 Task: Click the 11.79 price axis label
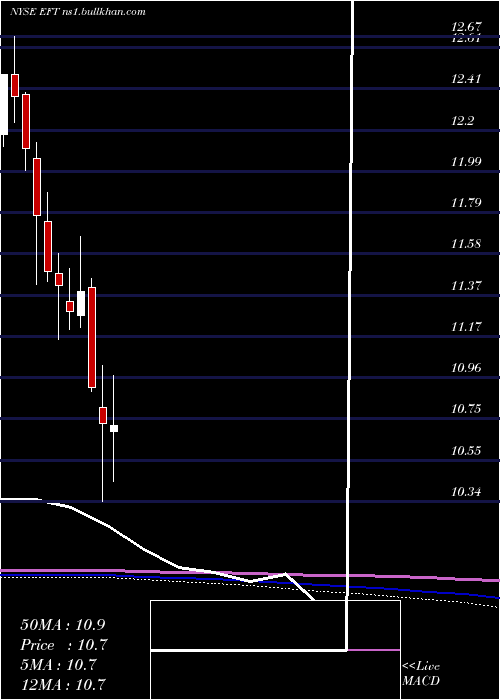tap(466, 203)
